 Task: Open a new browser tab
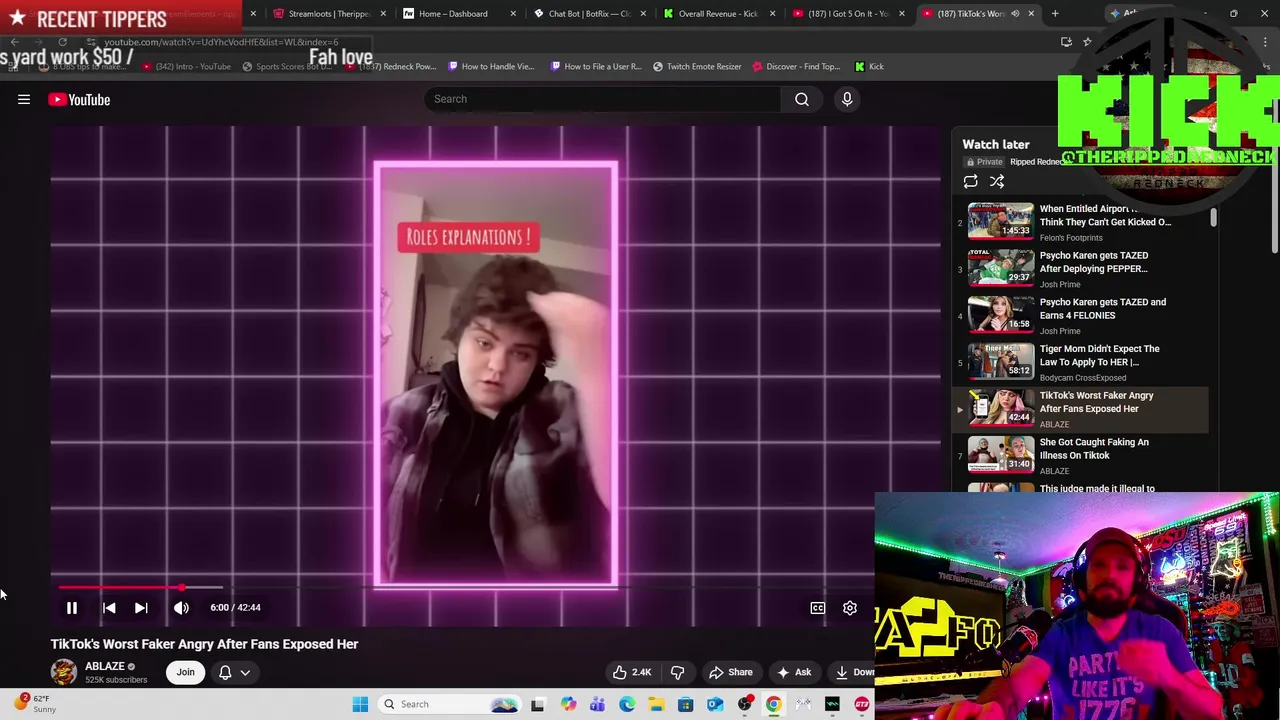[x=1055, y=13]
